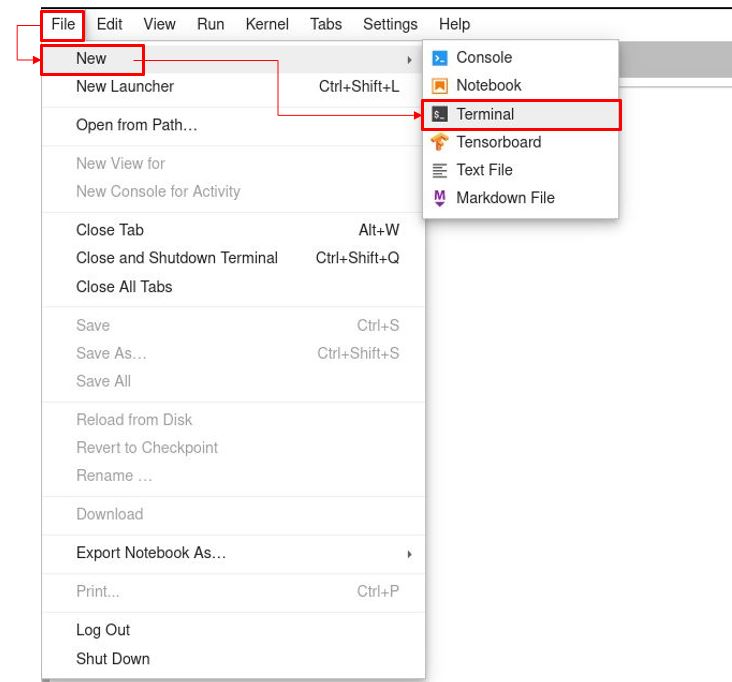
Task: Expand Export Notebook As submenu arrow
Action: [x=409, y=553]
